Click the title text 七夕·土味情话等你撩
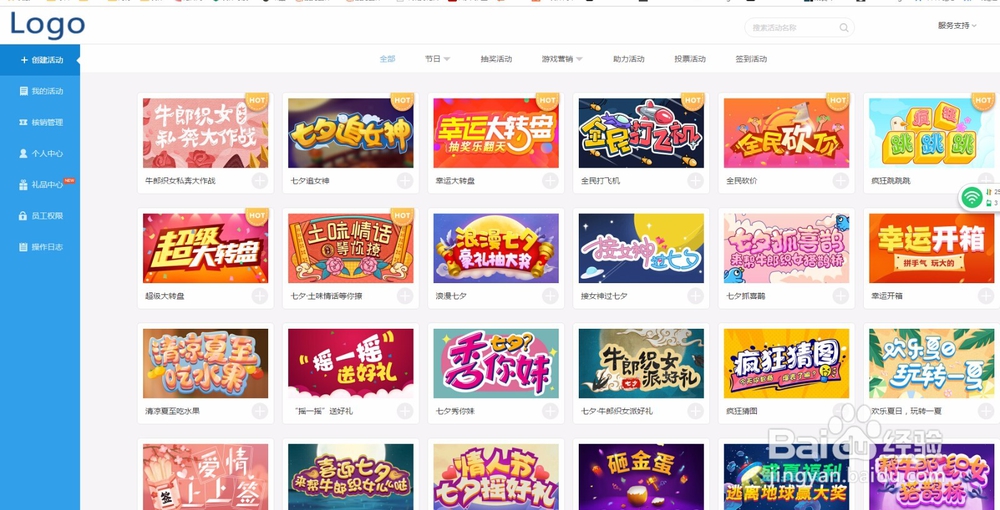Viewport: 1000px width, 510px height. click(x=327, y=296)
